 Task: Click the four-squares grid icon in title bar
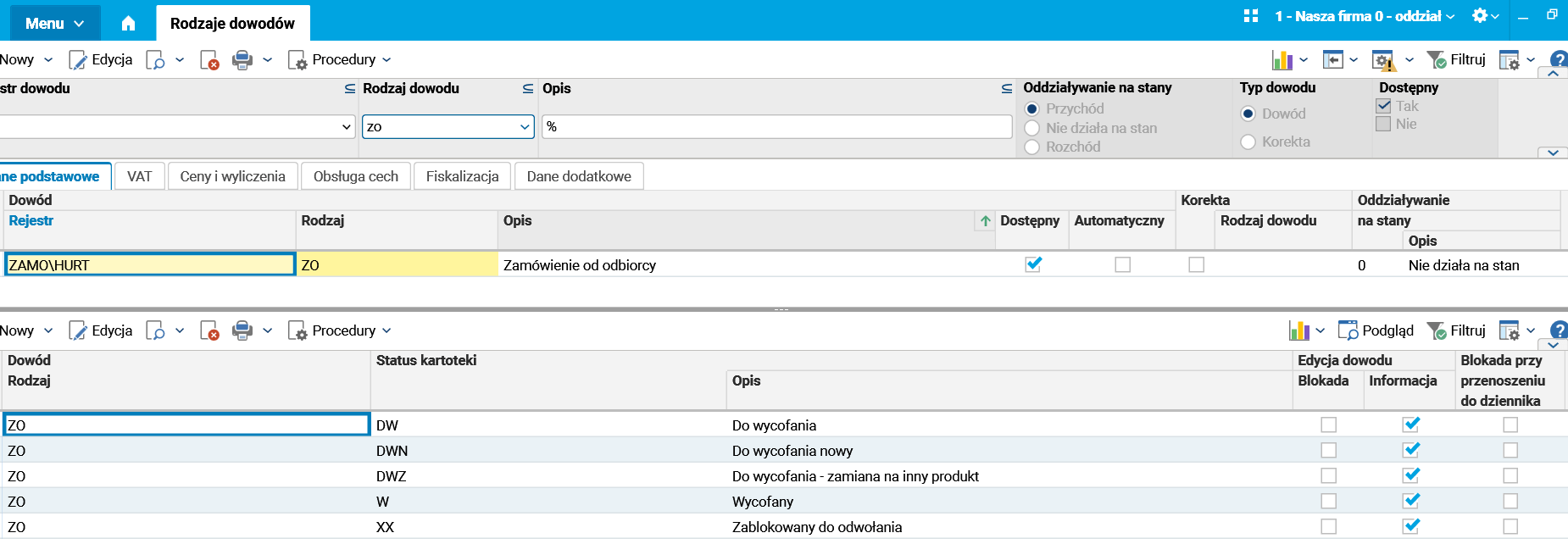pyautogui.click(x=1251, y=16)
